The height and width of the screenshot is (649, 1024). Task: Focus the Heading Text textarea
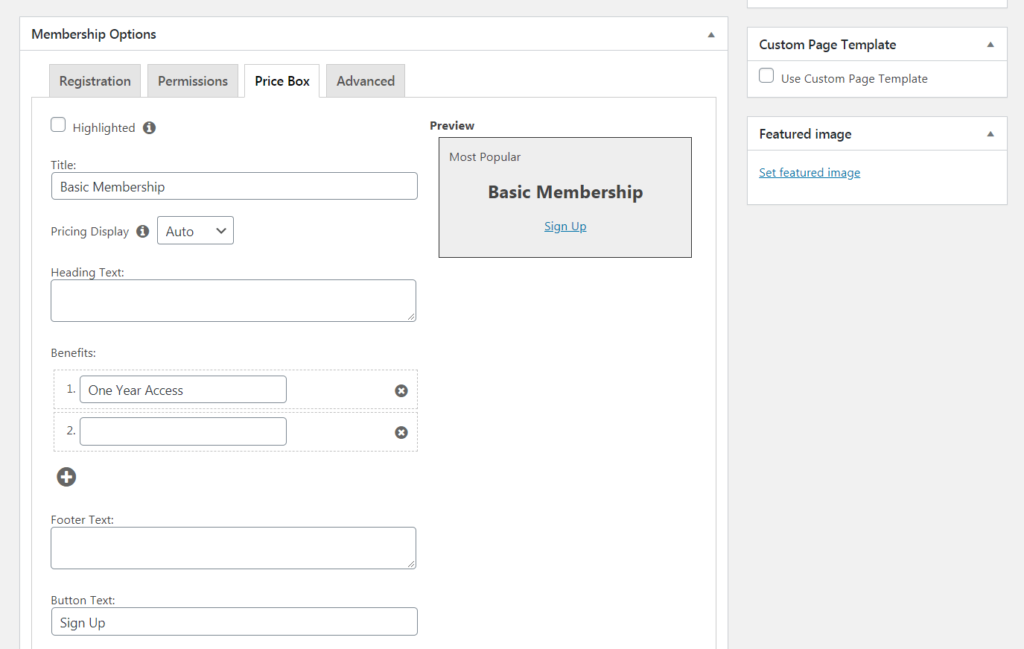233,300
